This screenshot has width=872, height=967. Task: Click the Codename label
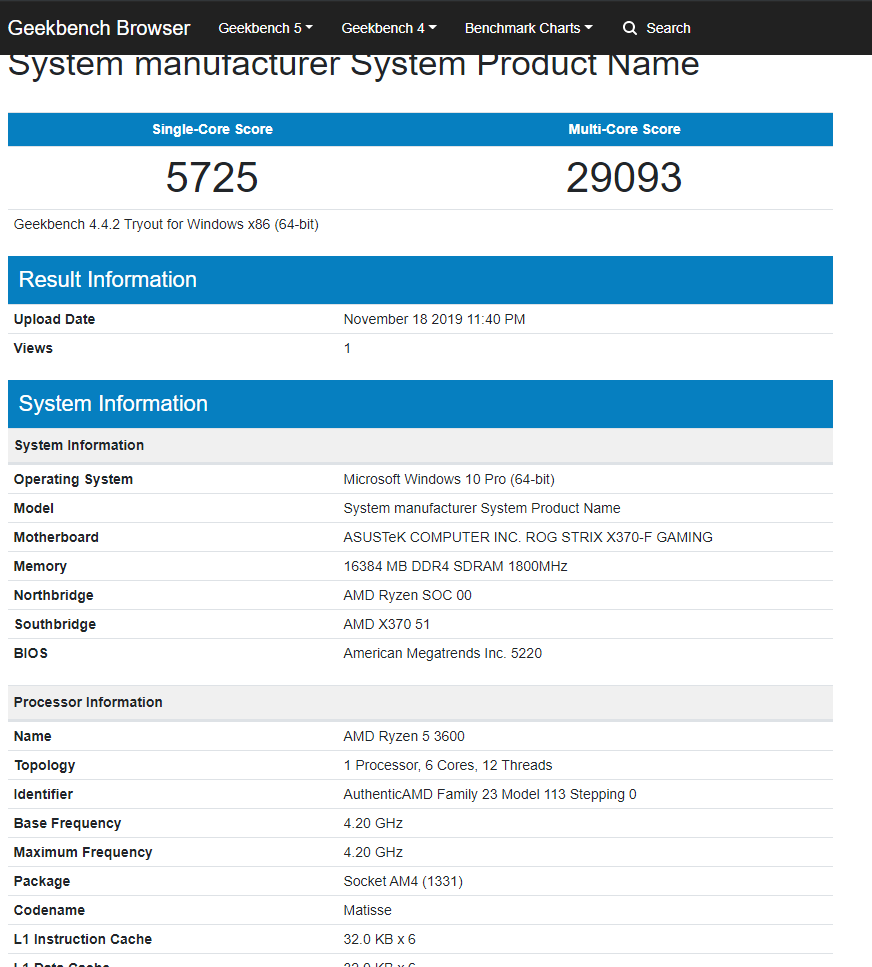[x=49, y=910]
